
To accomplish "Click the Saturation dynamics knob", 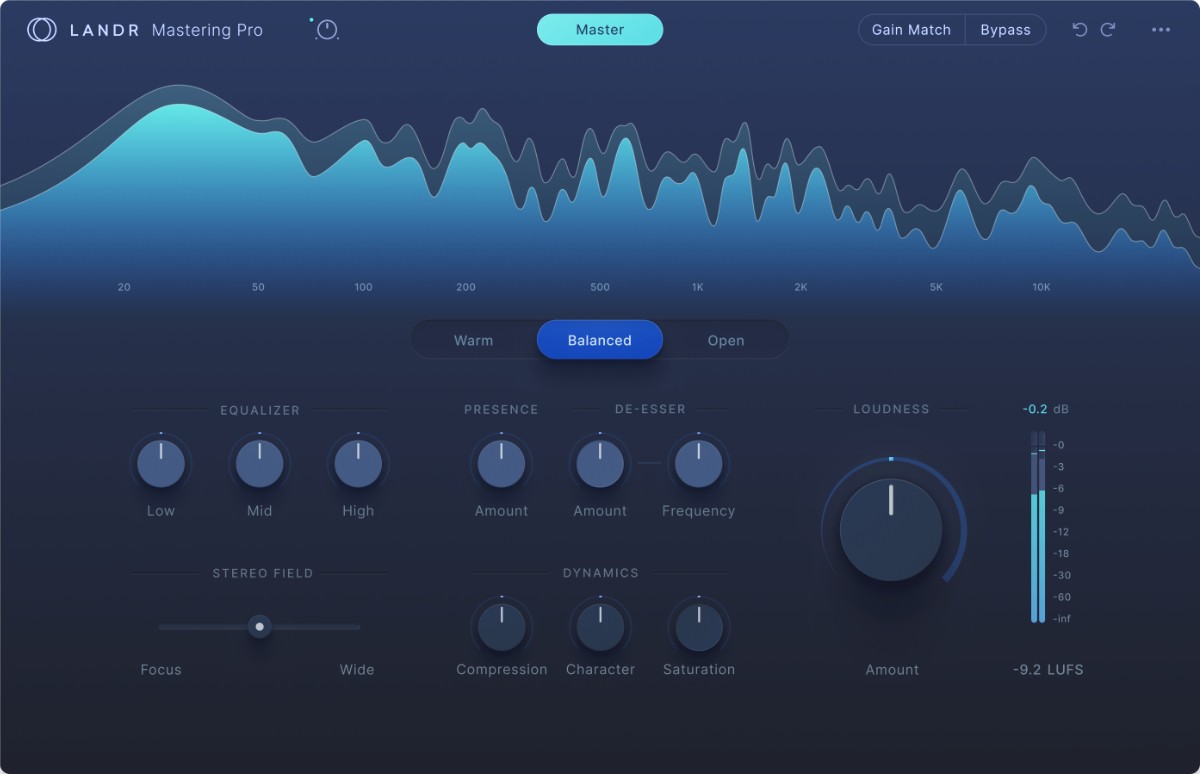I will click(698, 621).
